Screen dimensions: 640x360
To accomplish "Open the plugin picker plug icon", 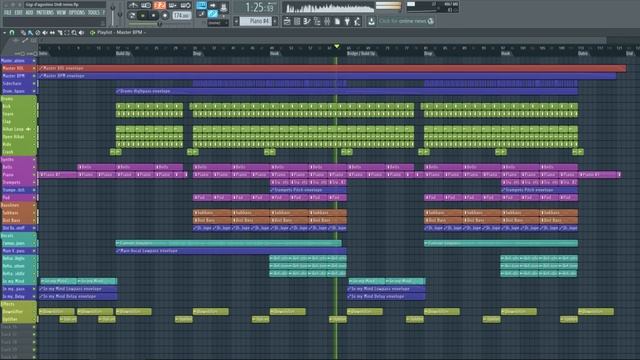I will click(347, 21).
